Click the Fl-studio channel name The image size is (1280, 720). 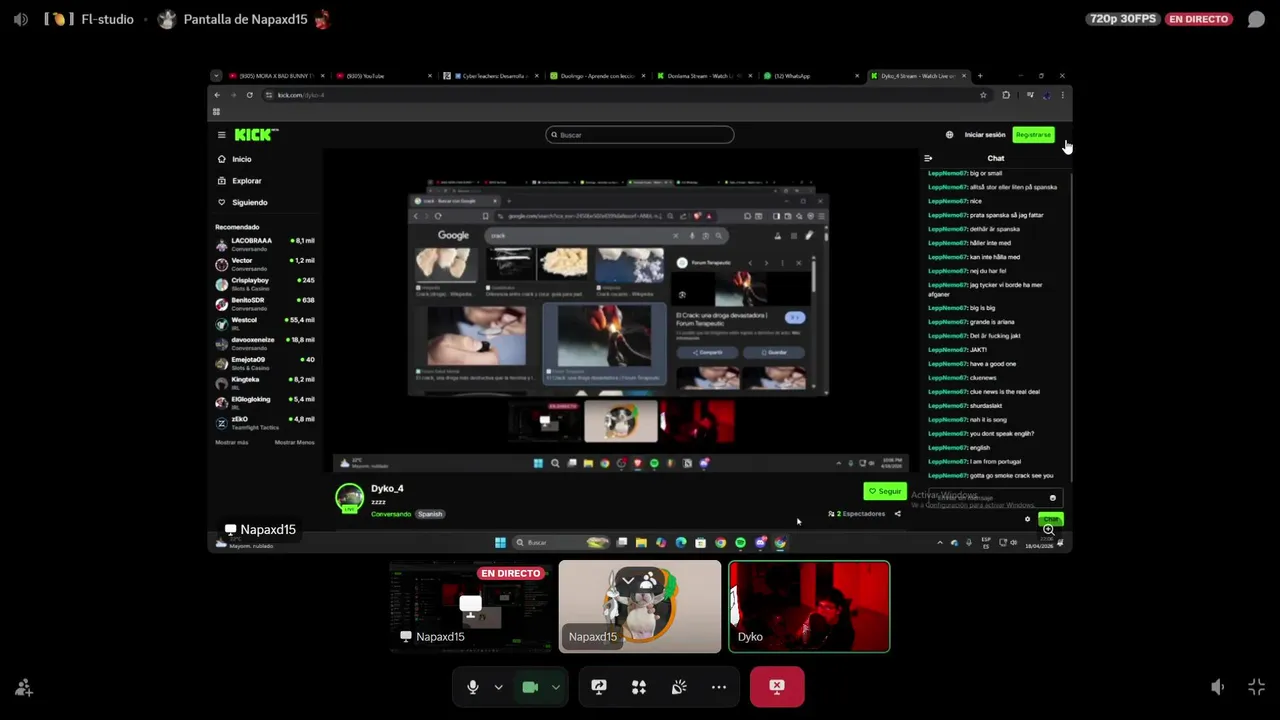[107, 19]
